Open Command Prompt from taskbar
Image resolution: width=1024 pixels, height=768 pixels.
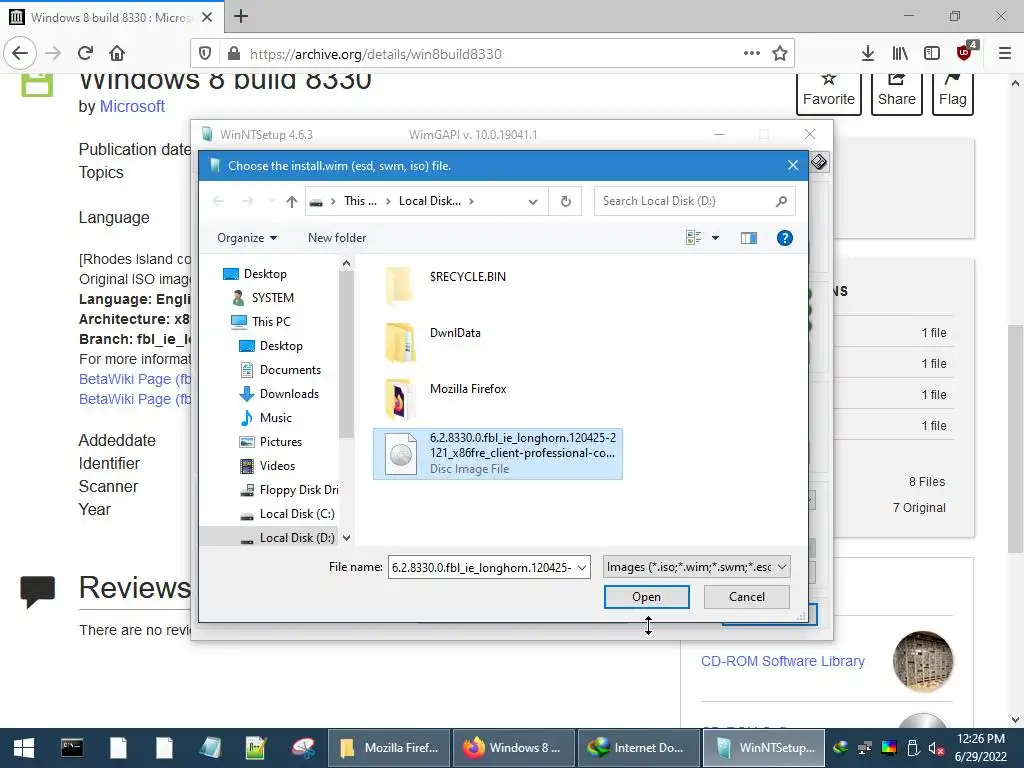point(72,748)
